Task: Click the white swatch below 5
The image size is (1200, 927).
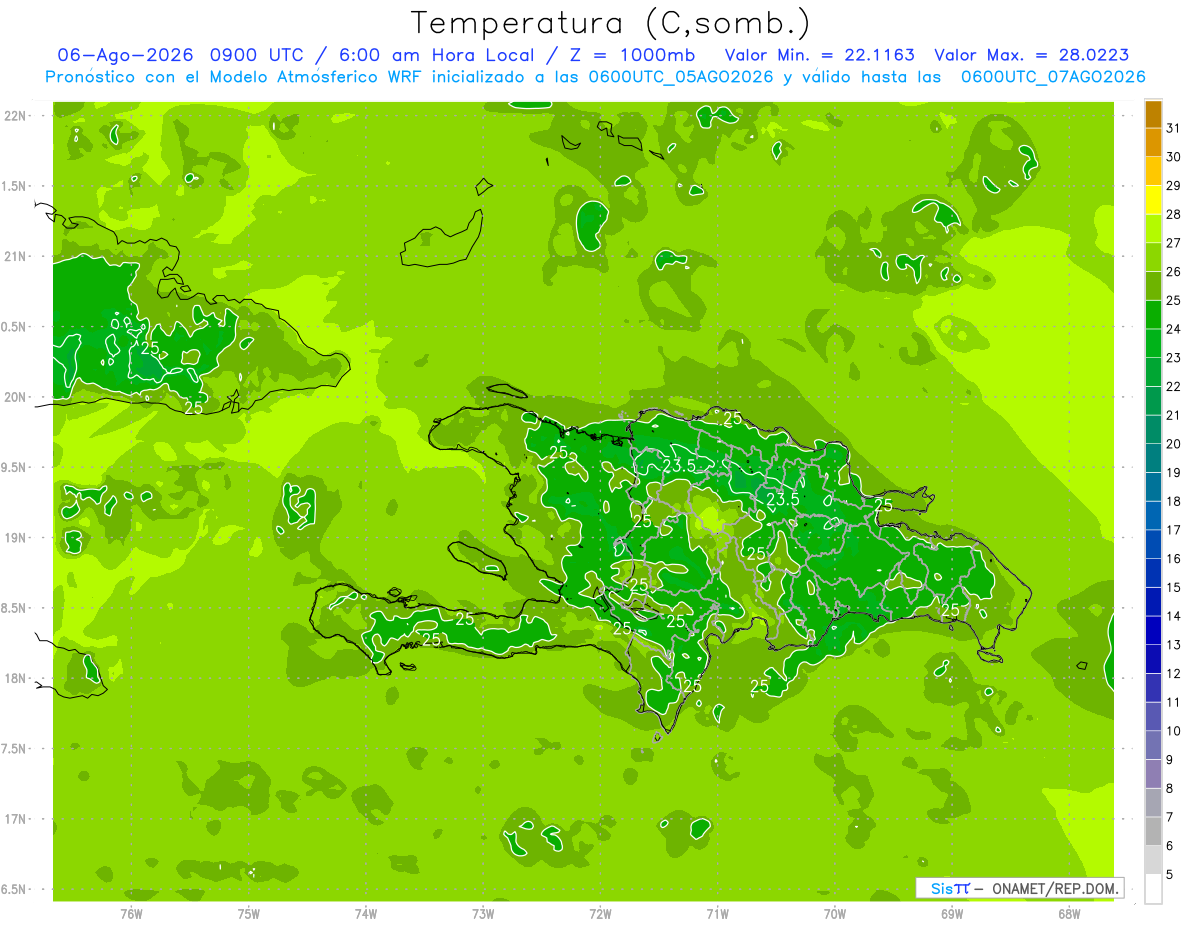Action: (1153, 889)
